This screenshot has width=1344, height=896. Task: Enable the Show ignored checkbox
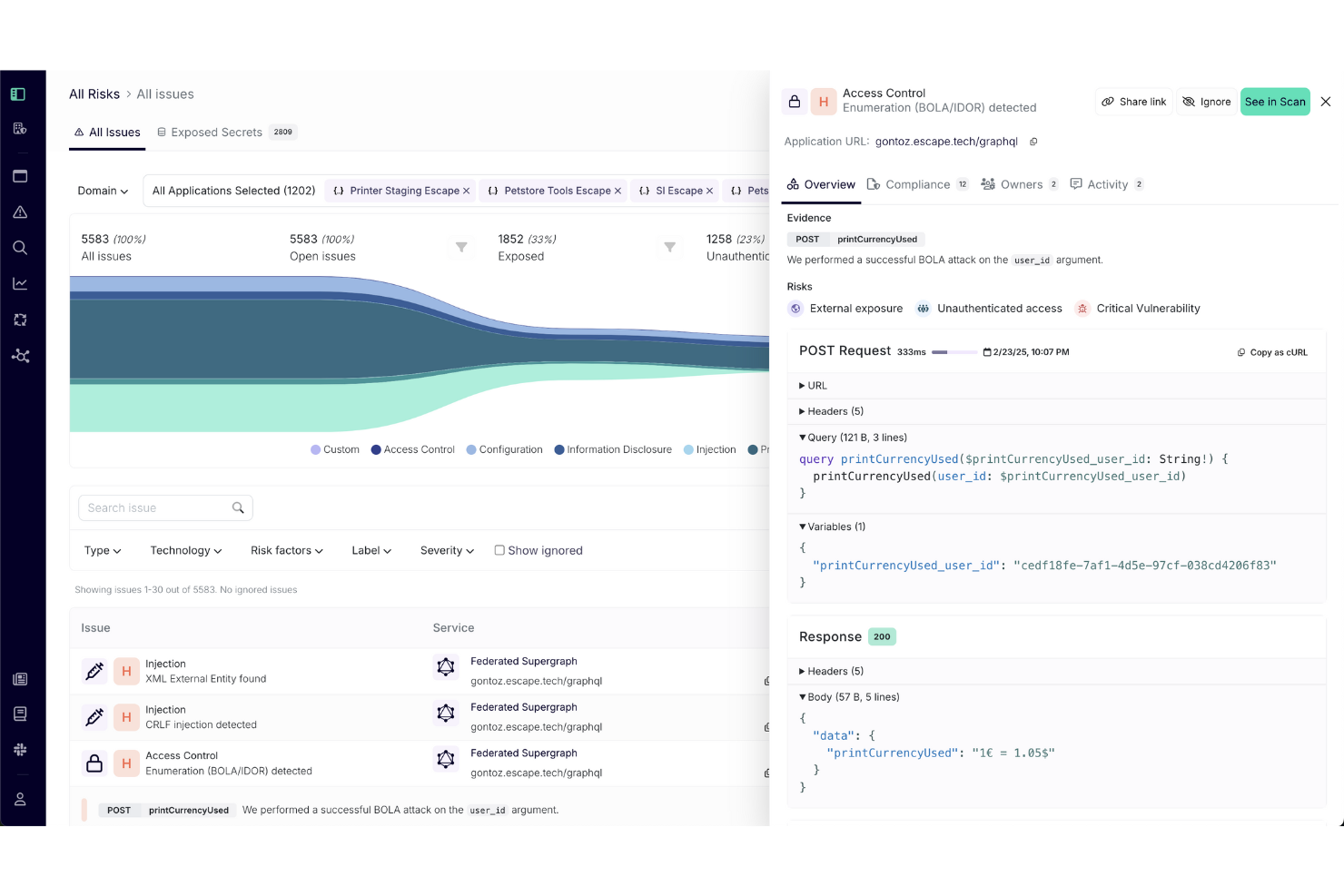click(499, 549)
